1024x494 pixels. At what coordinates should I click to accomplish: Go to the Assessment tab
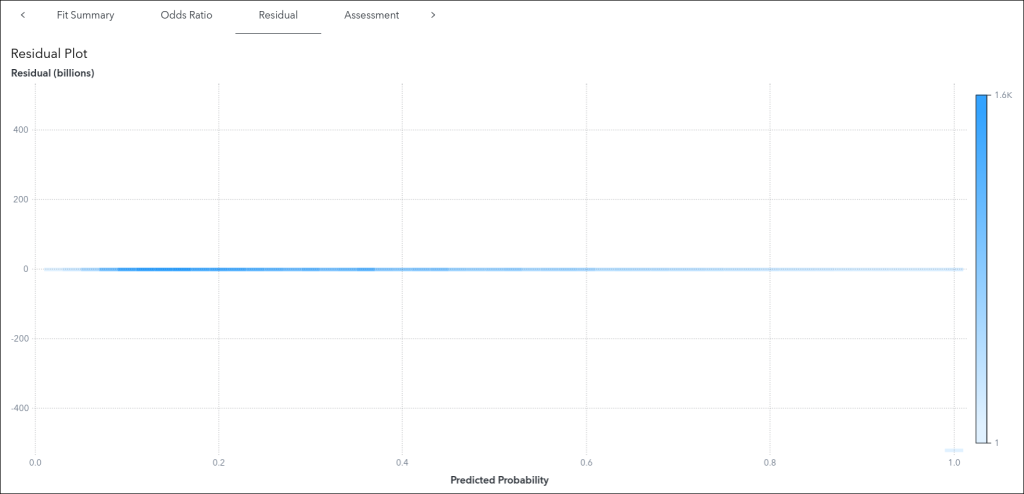point(371,15)
